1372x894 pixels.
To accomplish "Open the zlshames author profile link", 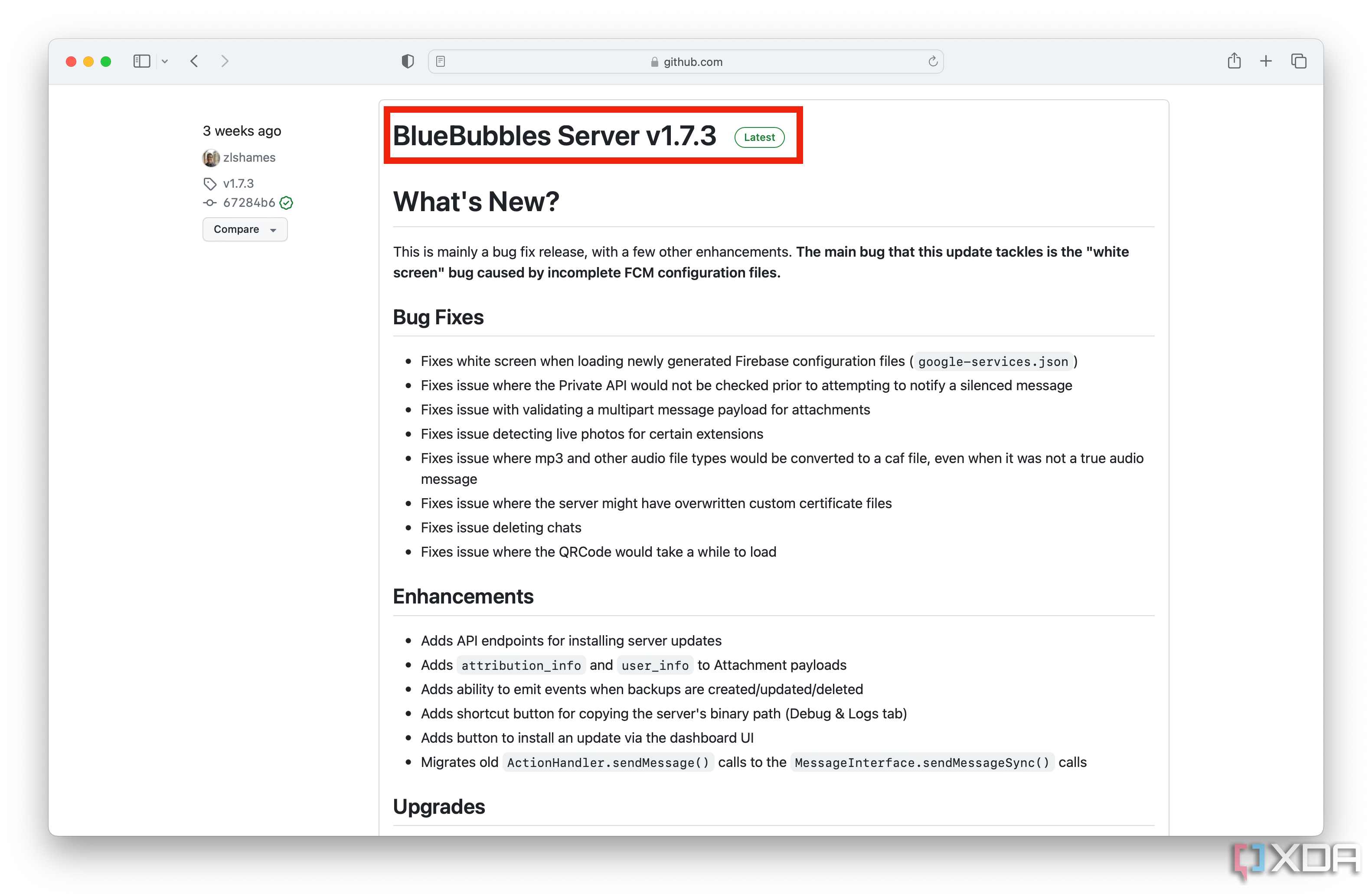I will pyautogui.click(x=249, y=157).
